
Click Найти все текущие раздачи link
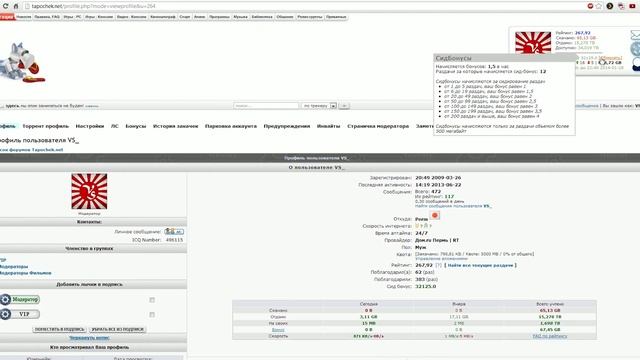click(480, 265)
